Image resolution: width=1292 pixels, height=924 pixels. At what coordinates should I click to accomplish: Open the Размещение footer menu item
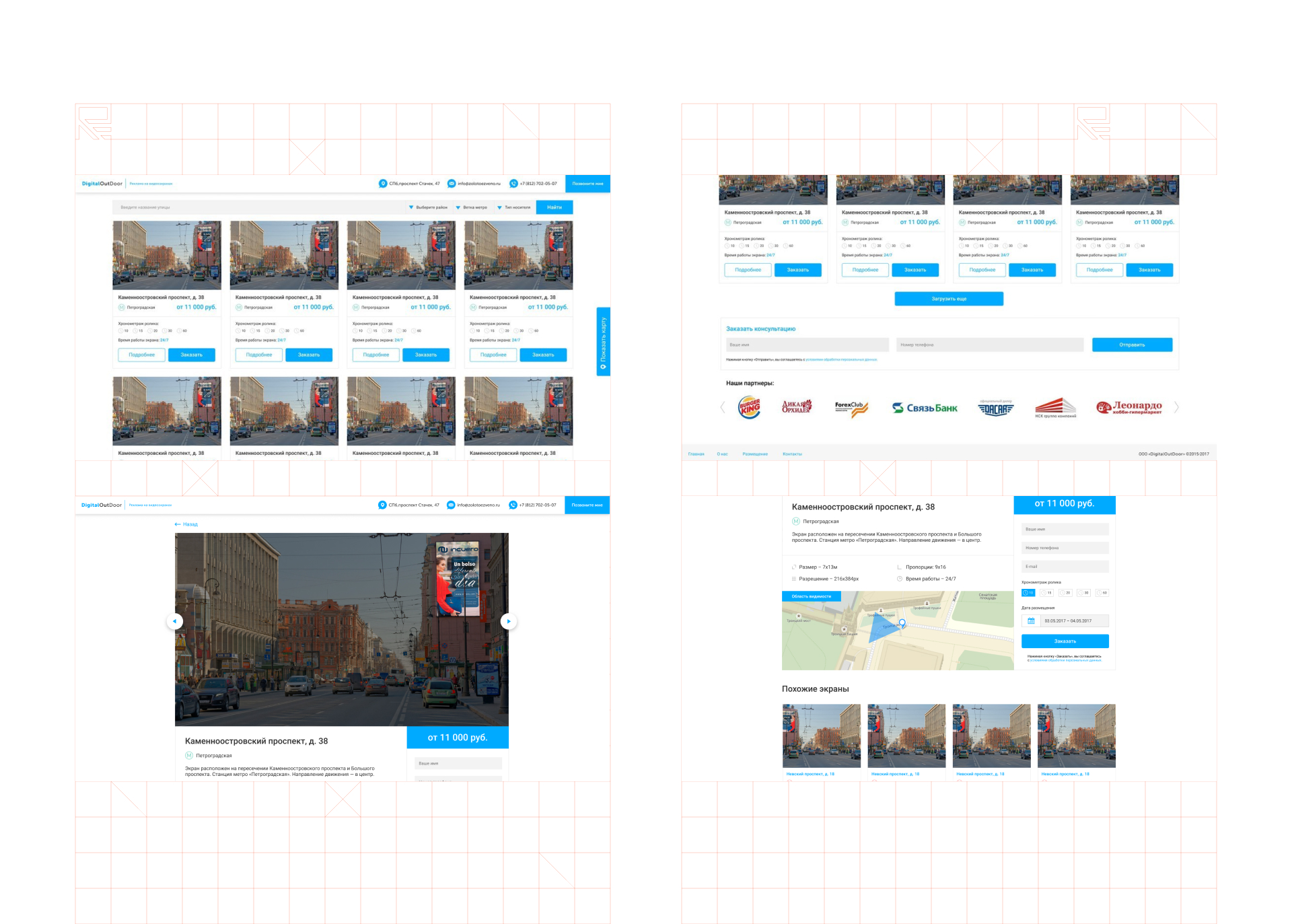click(755, 454)
